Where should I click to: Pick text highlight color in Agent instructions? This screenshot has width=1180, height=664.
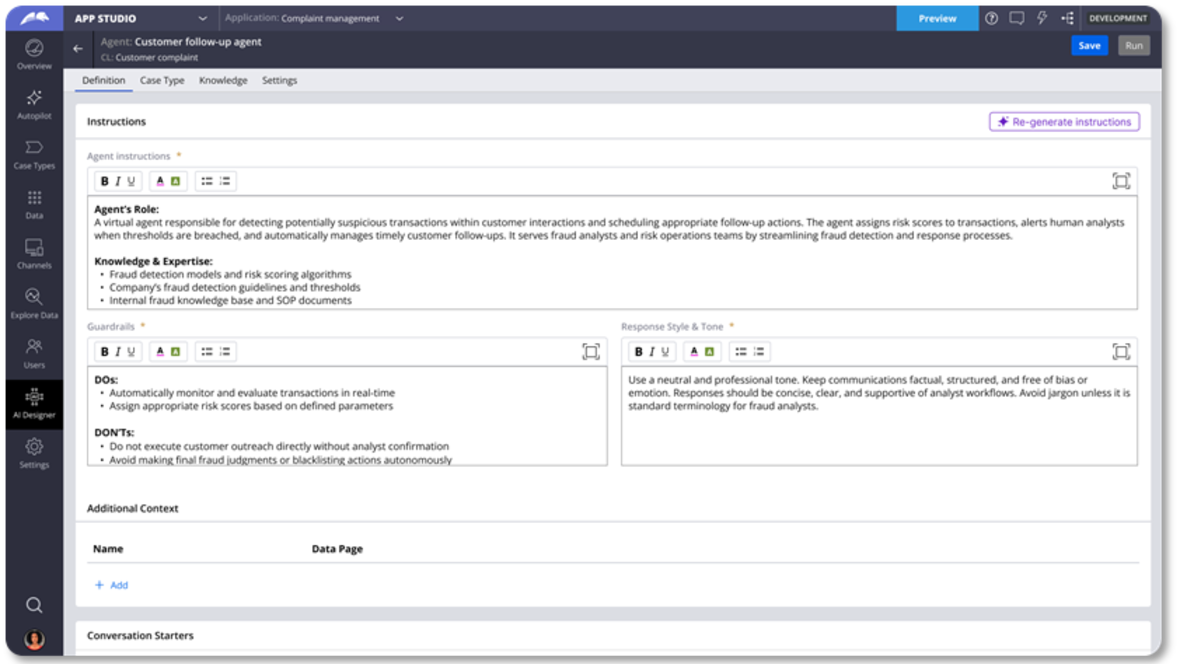[175, 181]
